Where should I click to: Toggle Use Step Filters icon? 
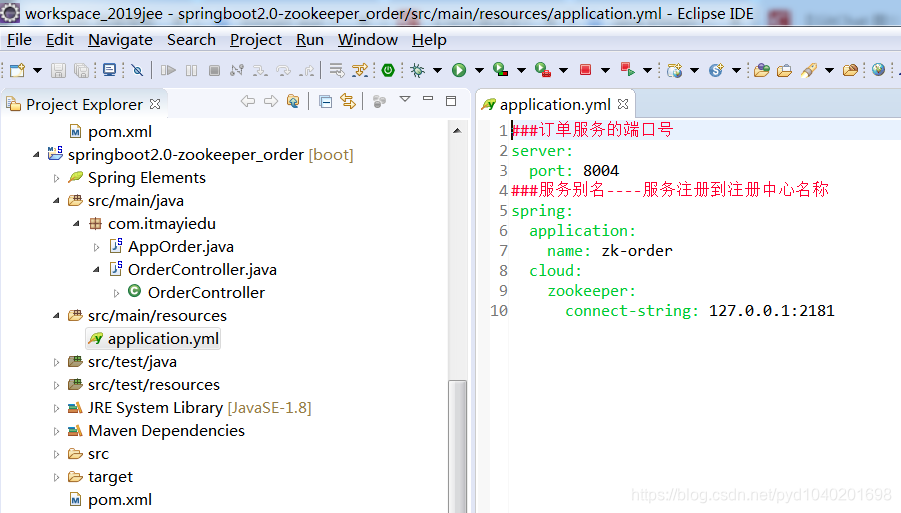point(360,70)
